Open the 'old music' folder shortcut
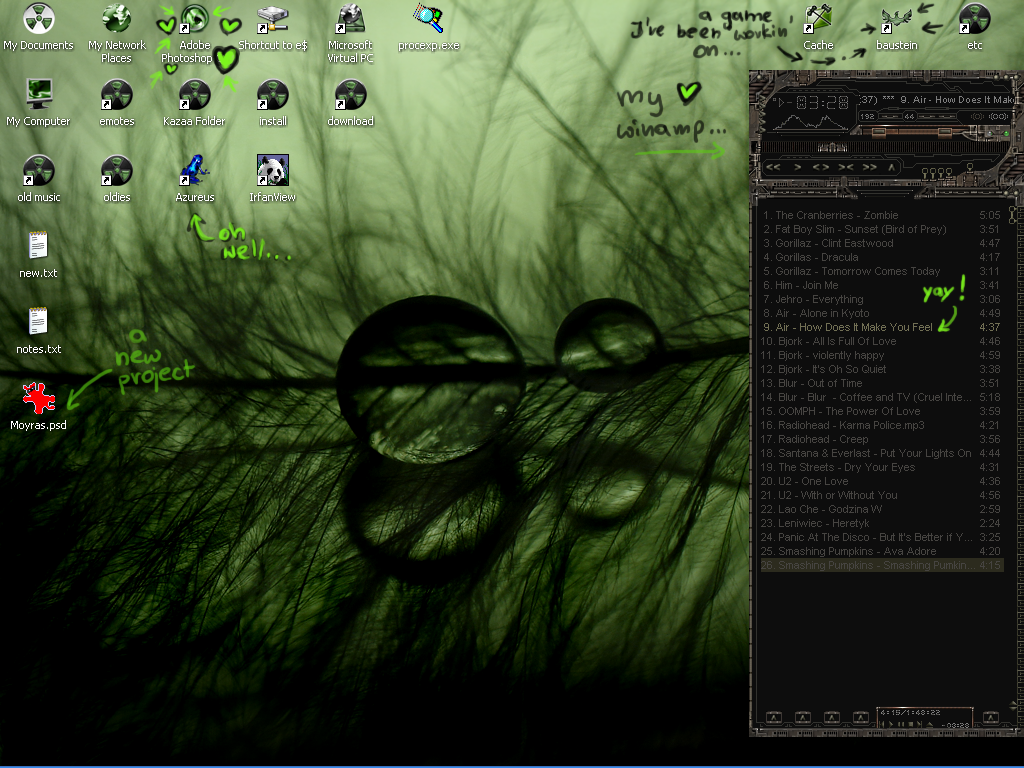This screenshot has width=1024, height=768. [39, 179]
